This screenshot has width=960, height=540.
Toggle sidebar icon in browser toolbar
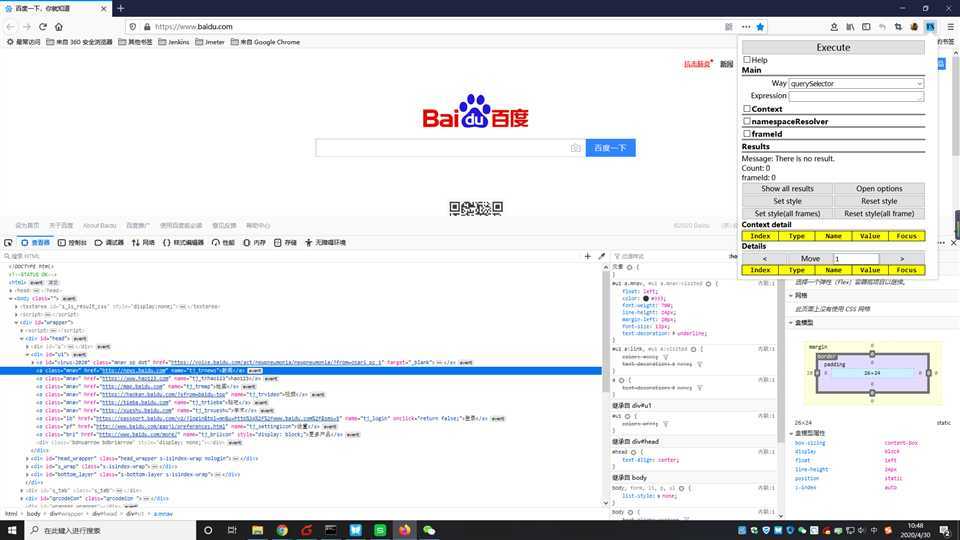click(x=866, y=27)
